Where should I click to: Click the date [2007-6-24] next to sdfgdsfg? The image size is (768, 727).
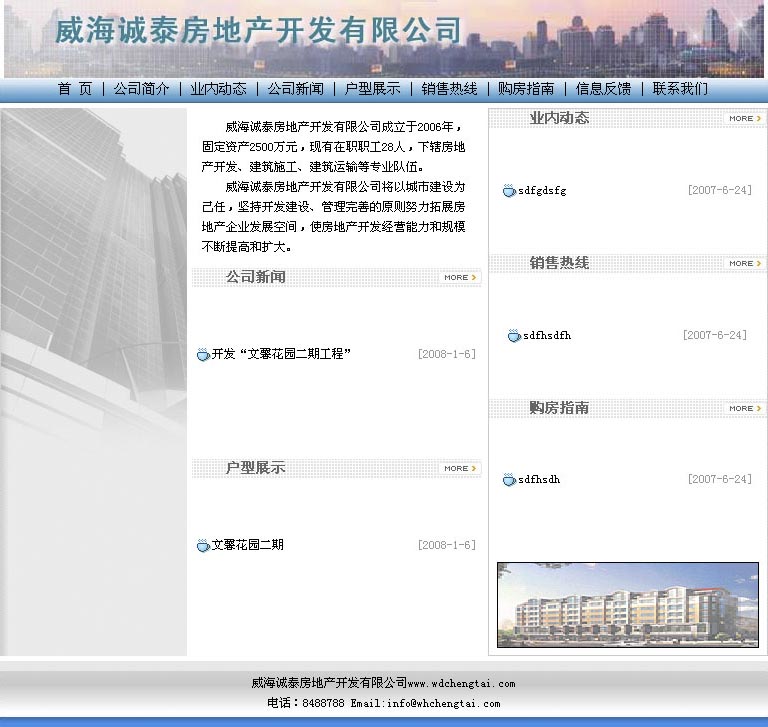pyautogui.click(x=720, y=190)
